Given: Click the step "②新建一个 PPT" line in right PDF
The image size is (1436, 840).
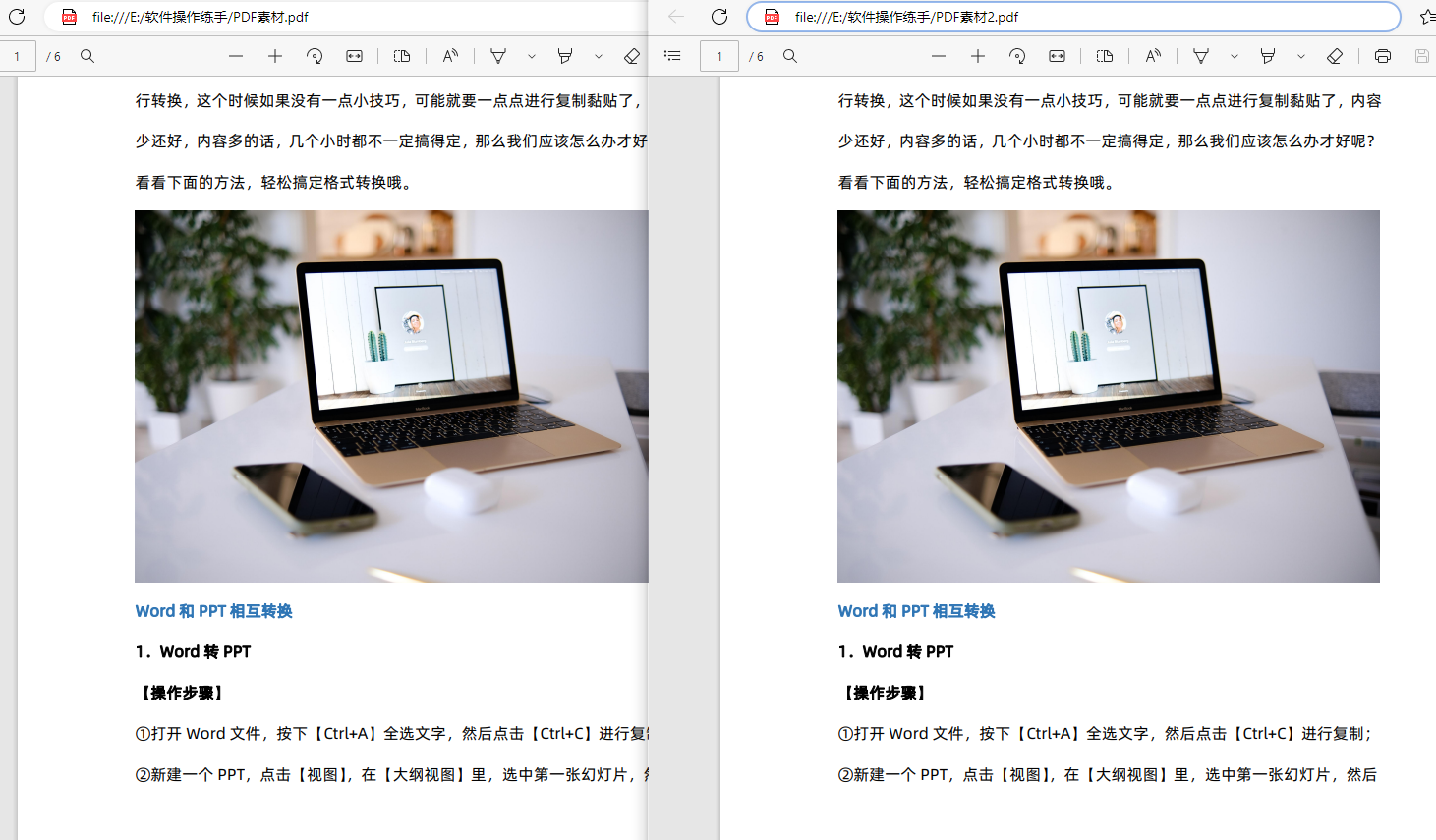Looking at the screenshot, I should click(x=1108, y=775).
